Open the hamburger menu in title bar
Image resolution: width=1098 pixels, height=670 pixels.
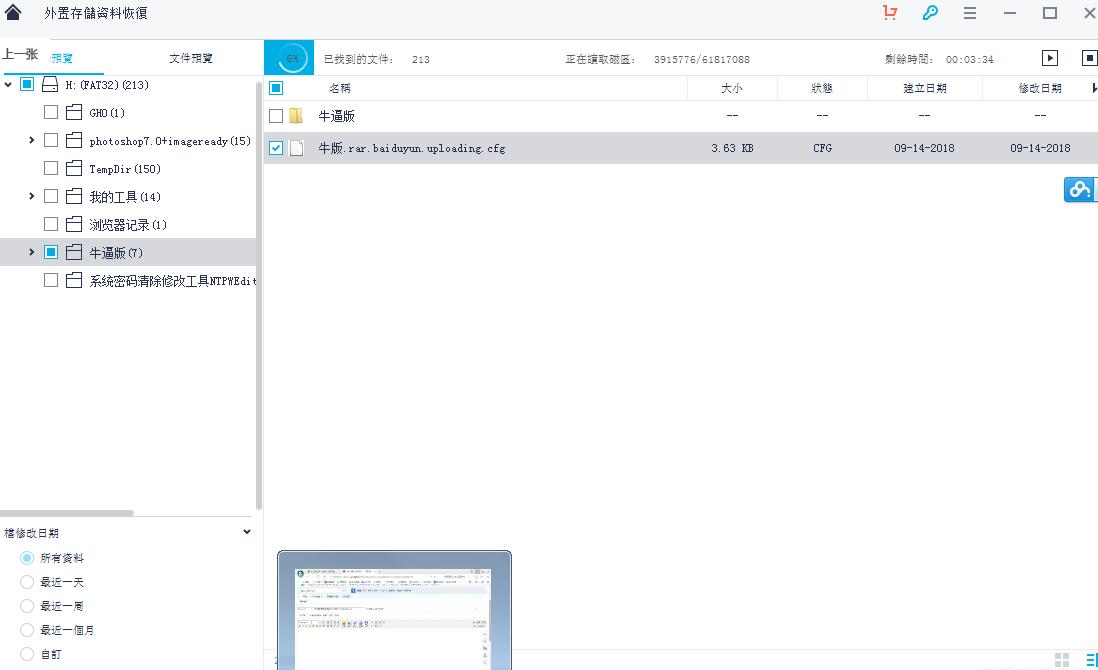pos(970,13)
